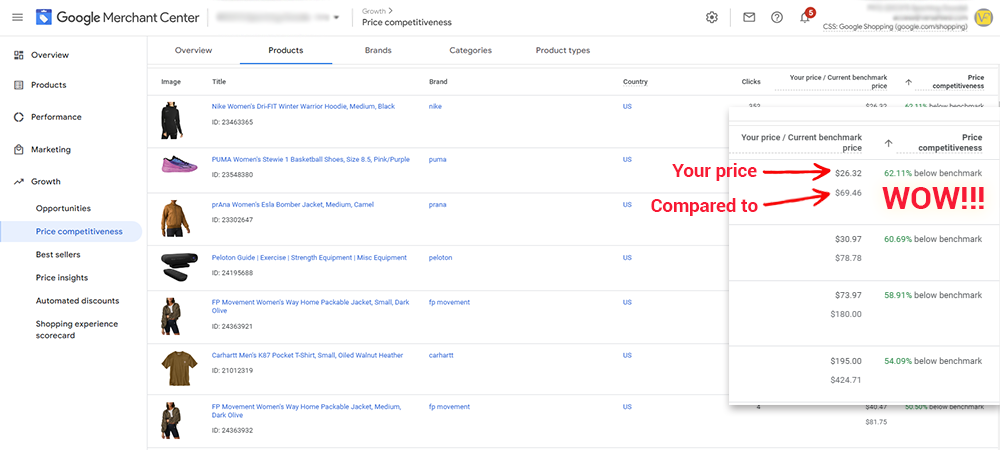This screenshot has width=1000, height=450.
Task: Open Best sellers in the sidebar
Action: [58, 254]
